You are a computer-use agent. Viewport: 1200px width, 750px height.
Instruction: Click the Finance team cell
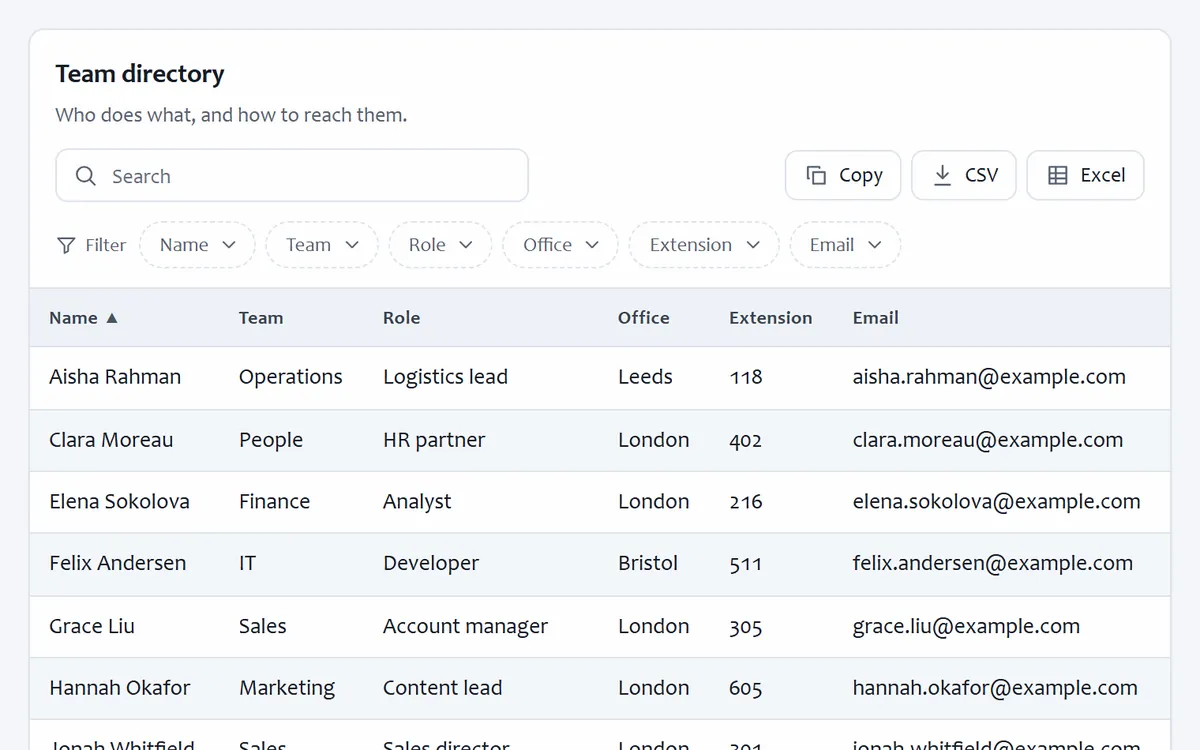pos(275,502)
